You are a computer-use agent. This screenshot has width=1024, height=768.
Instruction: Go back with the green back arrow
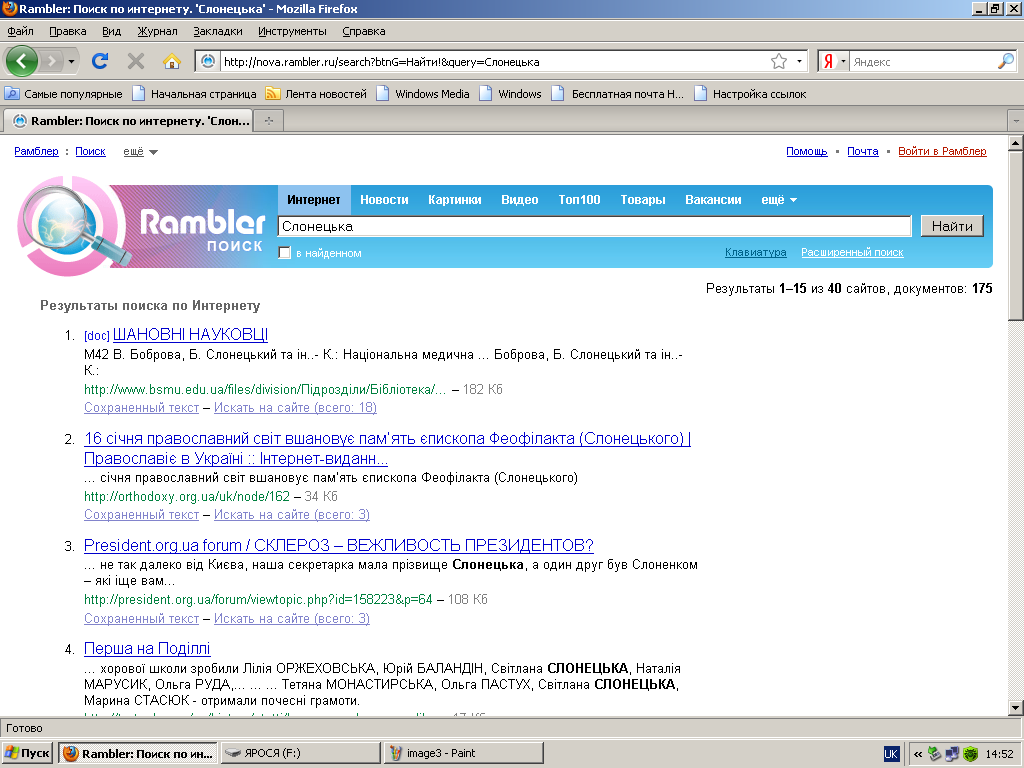coord(22,61)
